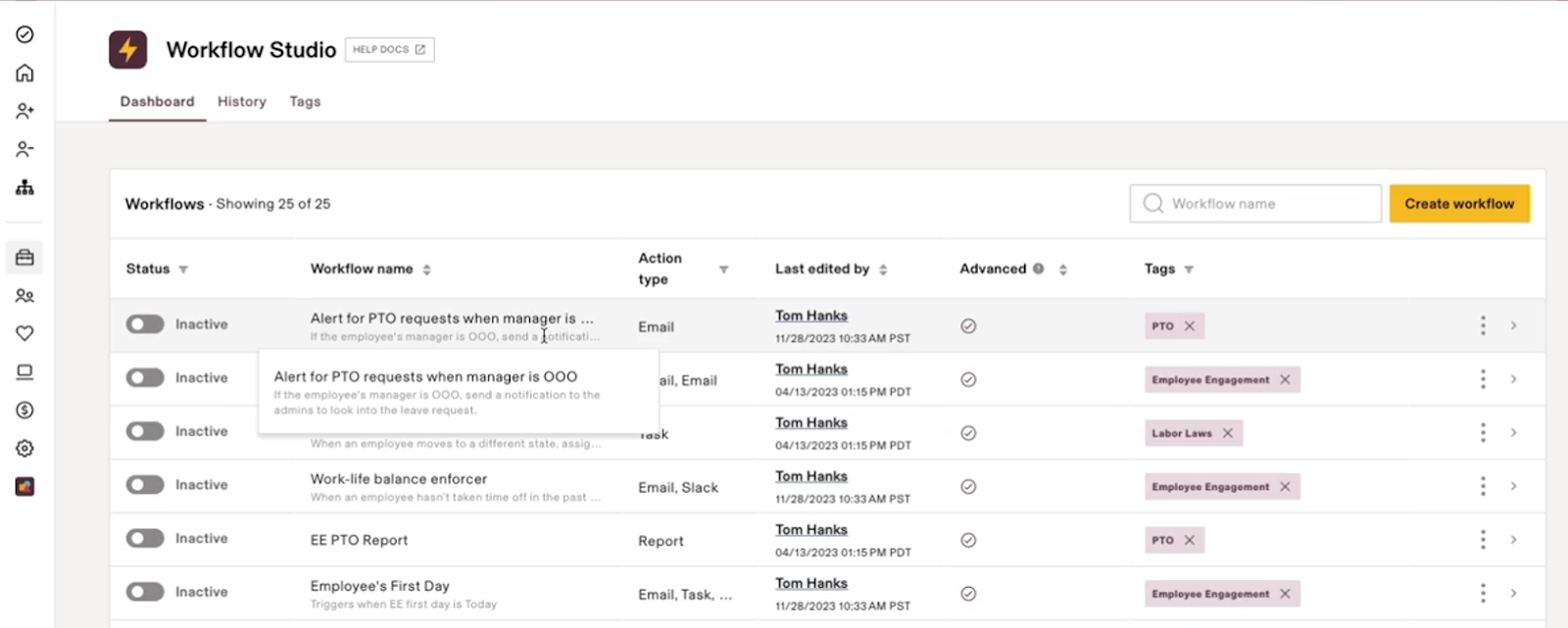Open the settings gear sidebar icon
Viewport: 1568px width, 628px height.
24,449
